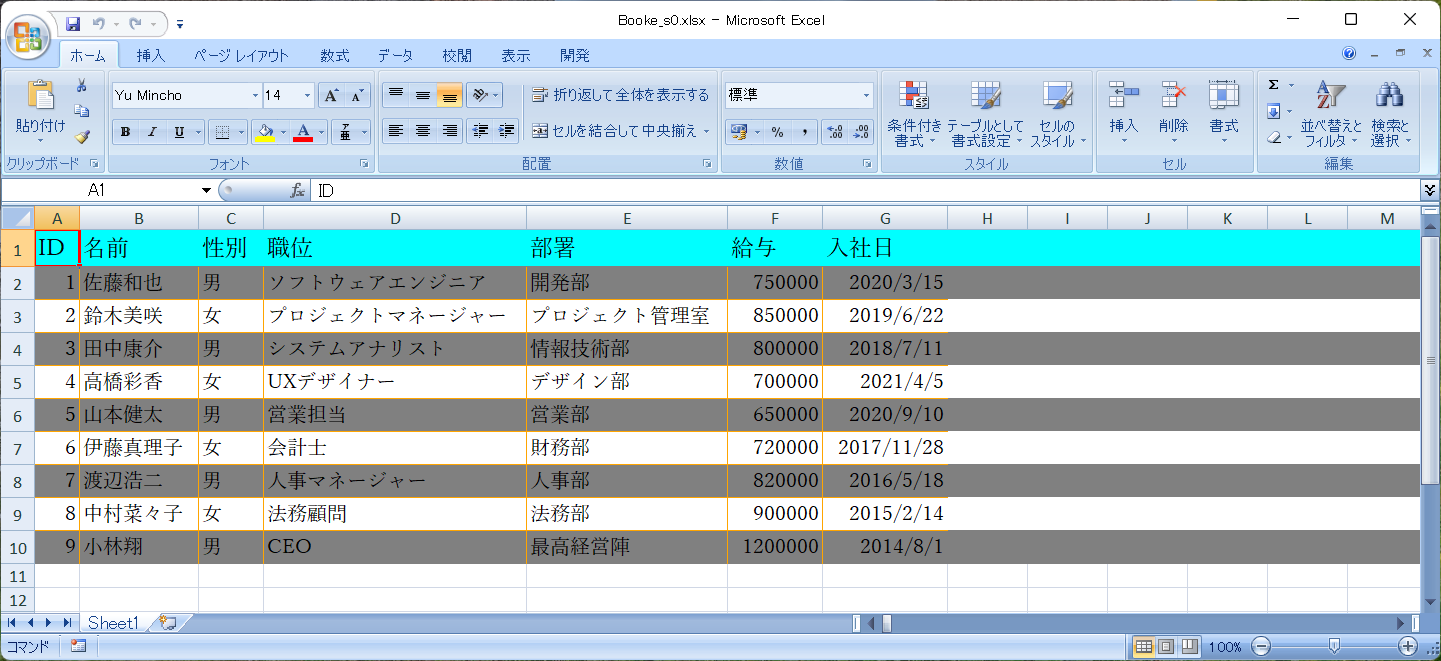Increase font size with the large A button
1441x661 pixels.
coord(331,96)
